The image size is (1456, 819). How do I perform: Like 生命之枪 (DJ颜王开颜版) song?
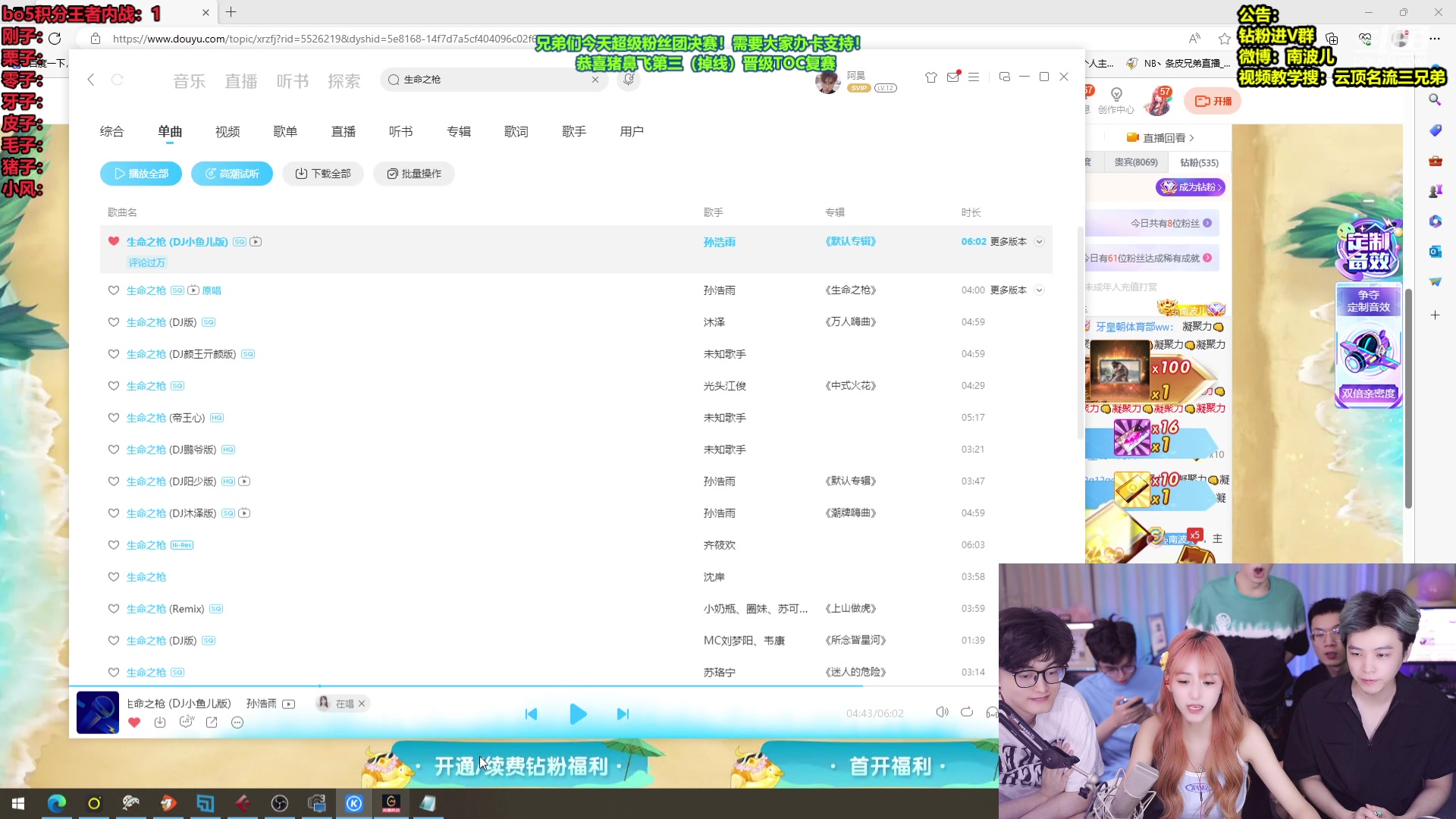coord(114,354)
